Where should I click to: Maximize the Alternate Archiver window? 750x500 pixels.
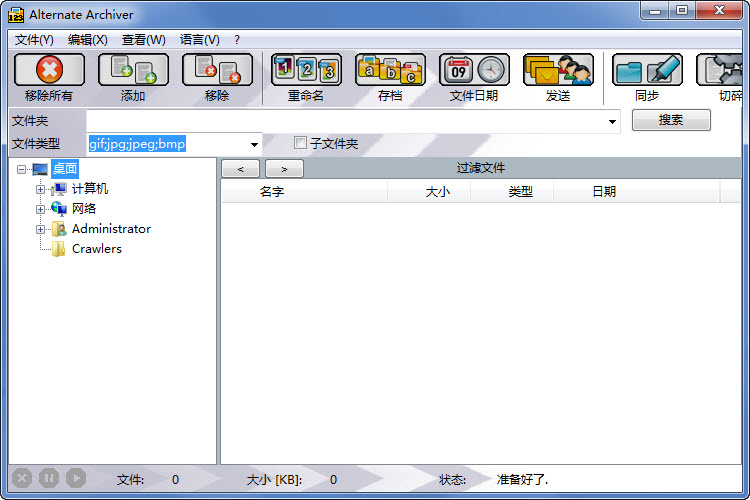tap(682, 11)
